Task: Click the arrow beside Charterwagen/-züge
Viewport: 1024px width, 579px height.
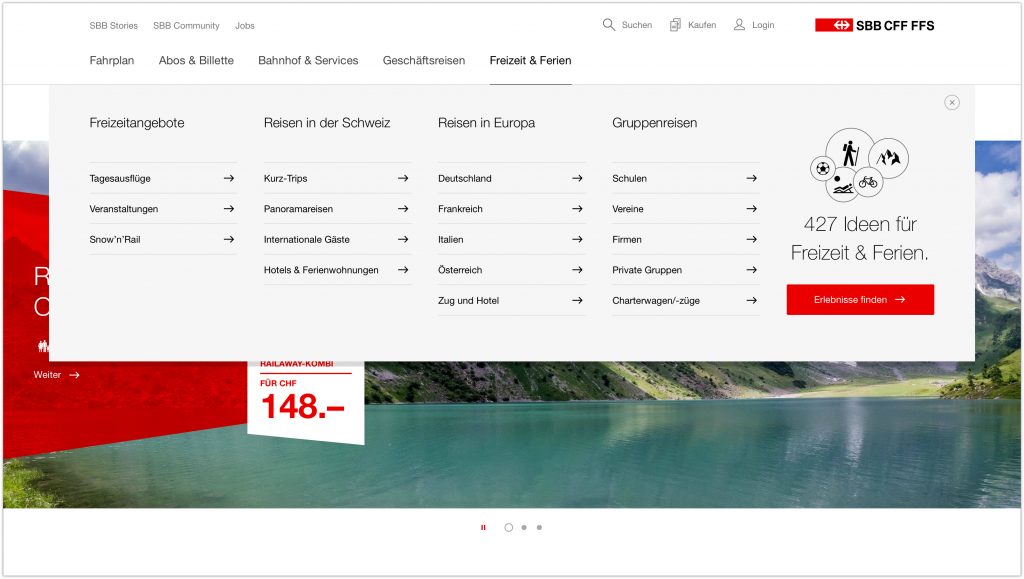Action: (749, 300)
